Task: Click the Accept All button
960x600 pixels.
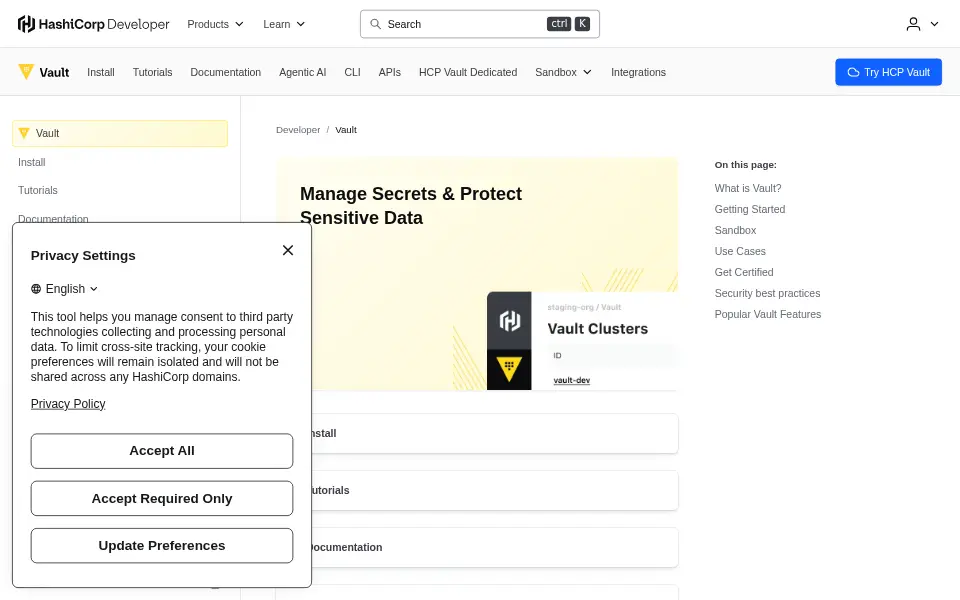Action: (x=162, y=451)
